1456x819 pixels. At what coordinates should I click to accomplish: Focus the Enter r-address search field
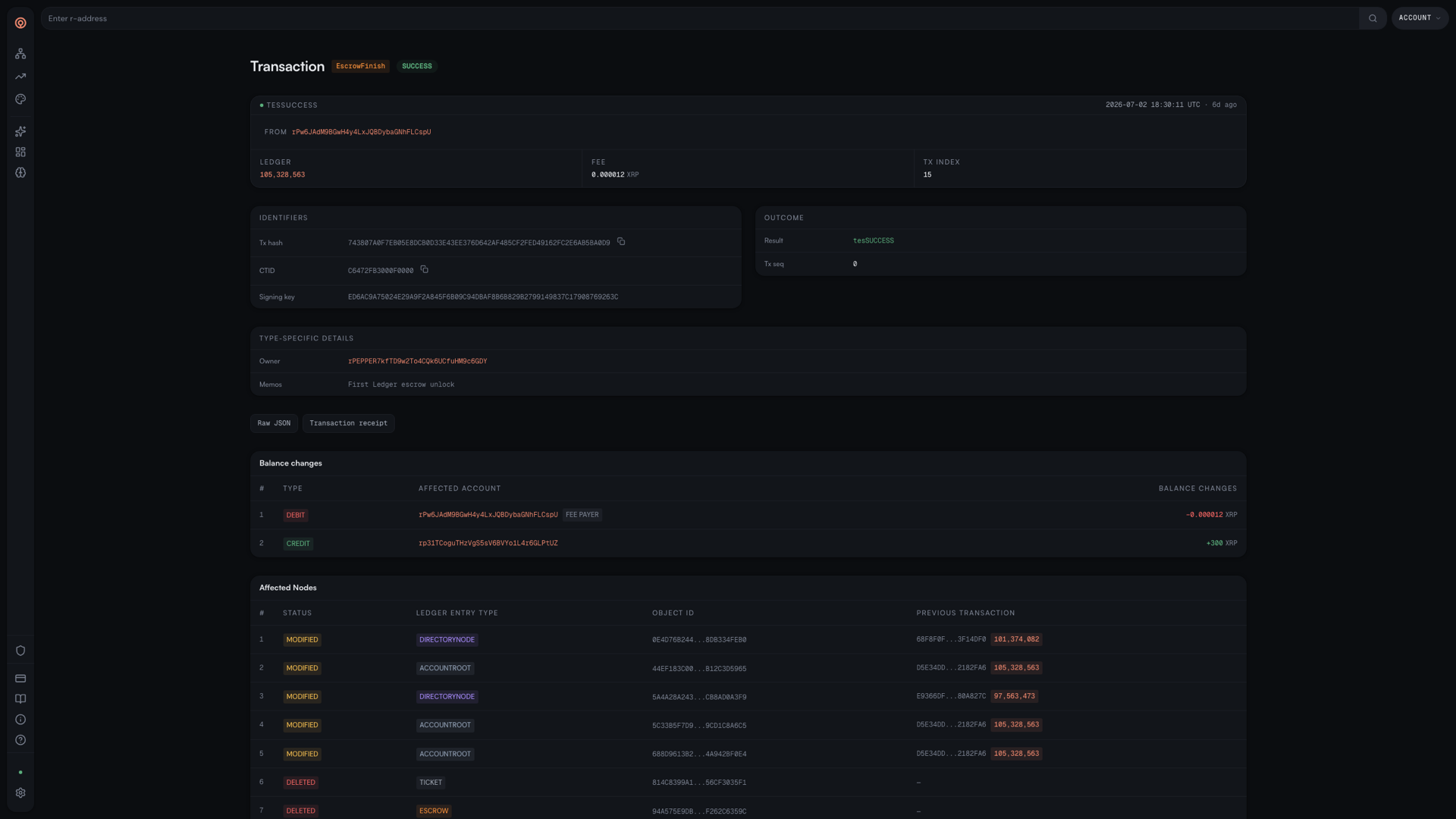pos(699,18)
